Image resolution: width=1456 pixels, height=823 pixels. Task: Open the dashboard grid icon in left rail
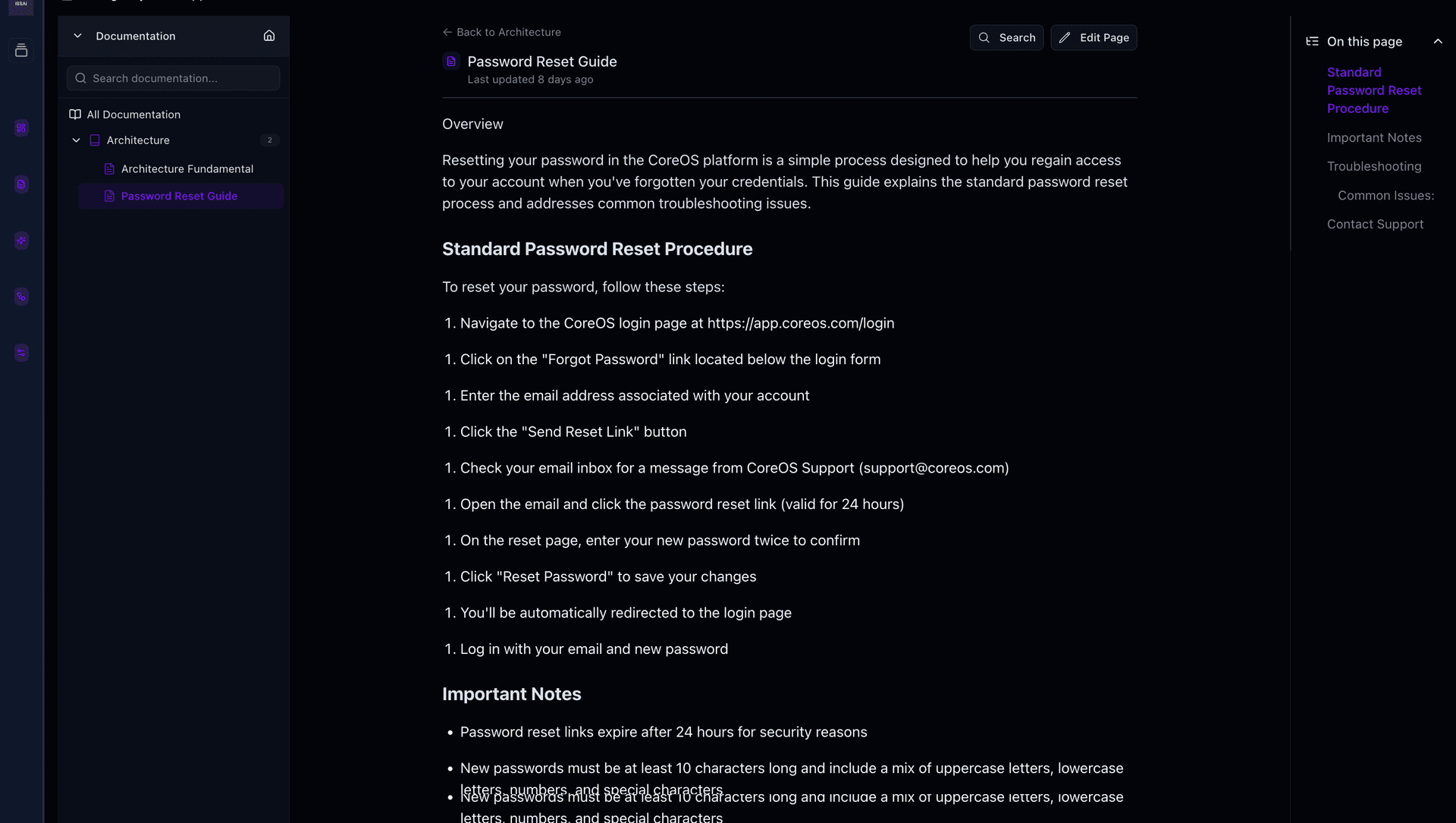(21, 128)
